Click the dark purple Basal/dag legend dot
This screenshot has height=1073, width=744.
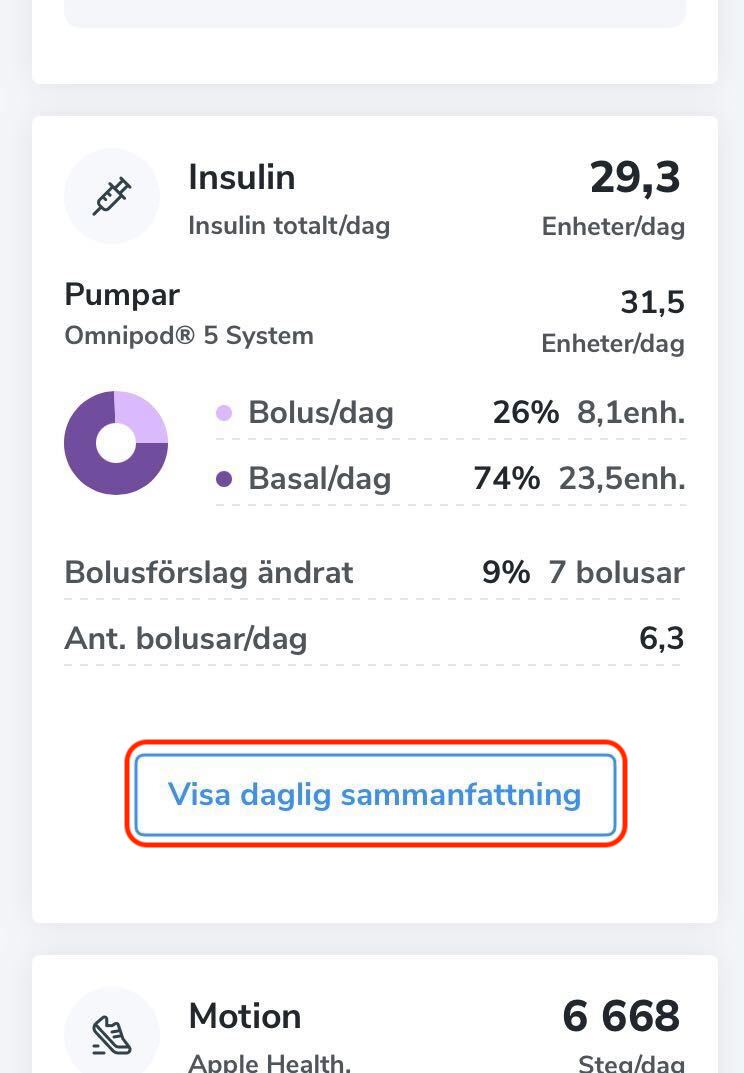[224, 479]
